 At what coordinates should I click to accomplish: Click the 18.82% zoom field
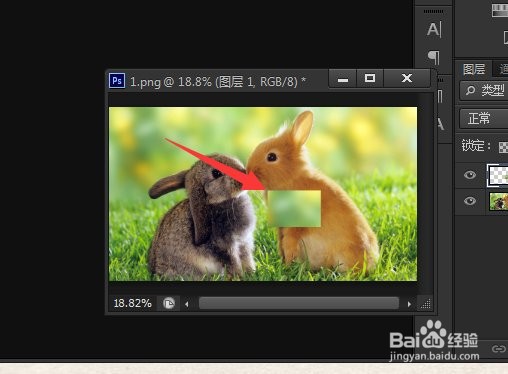pos(132,303)
